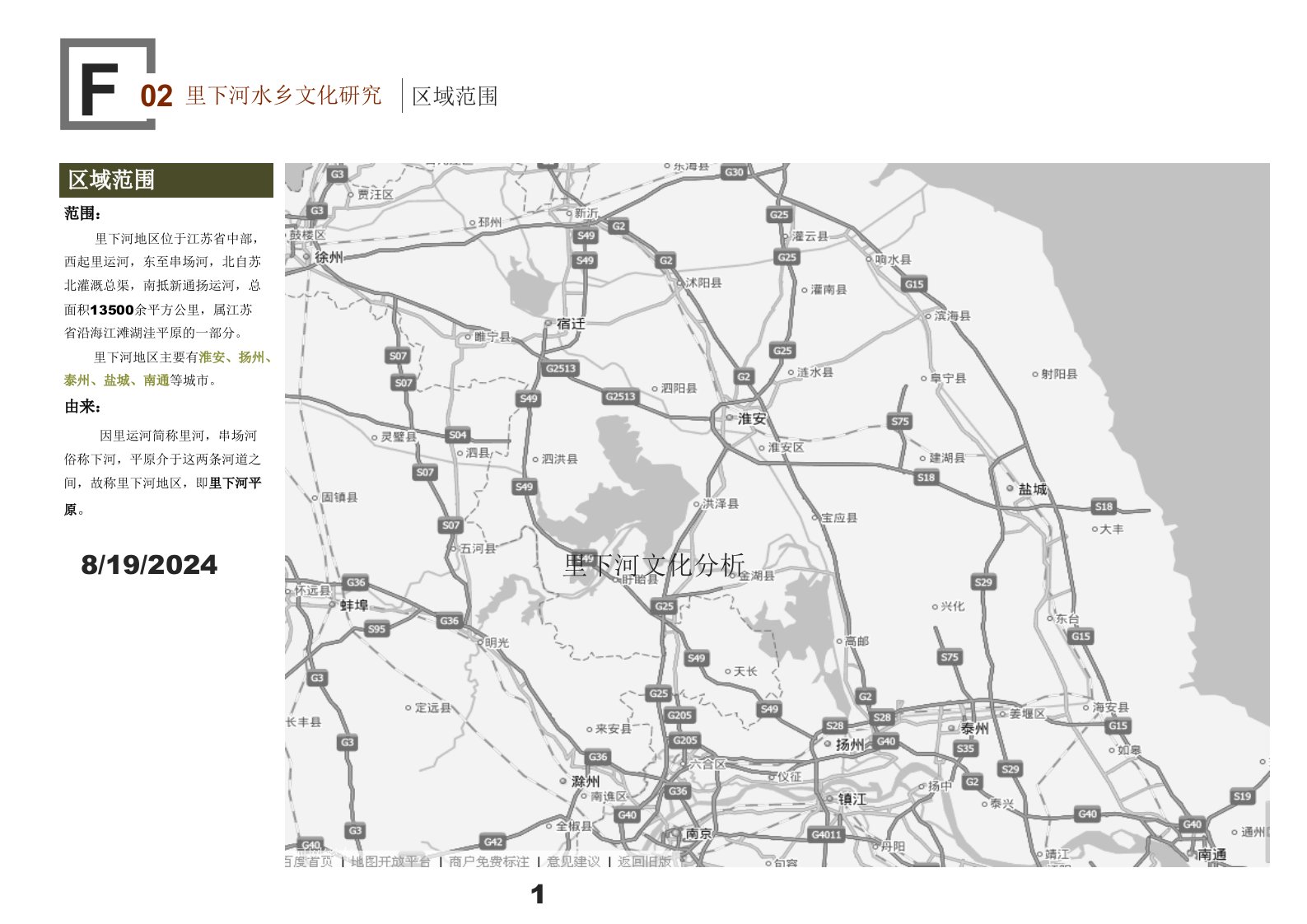Click the 涟水县 label on the map
The width and height of the screenshot is (1307, 924).
tap(815, 372)
